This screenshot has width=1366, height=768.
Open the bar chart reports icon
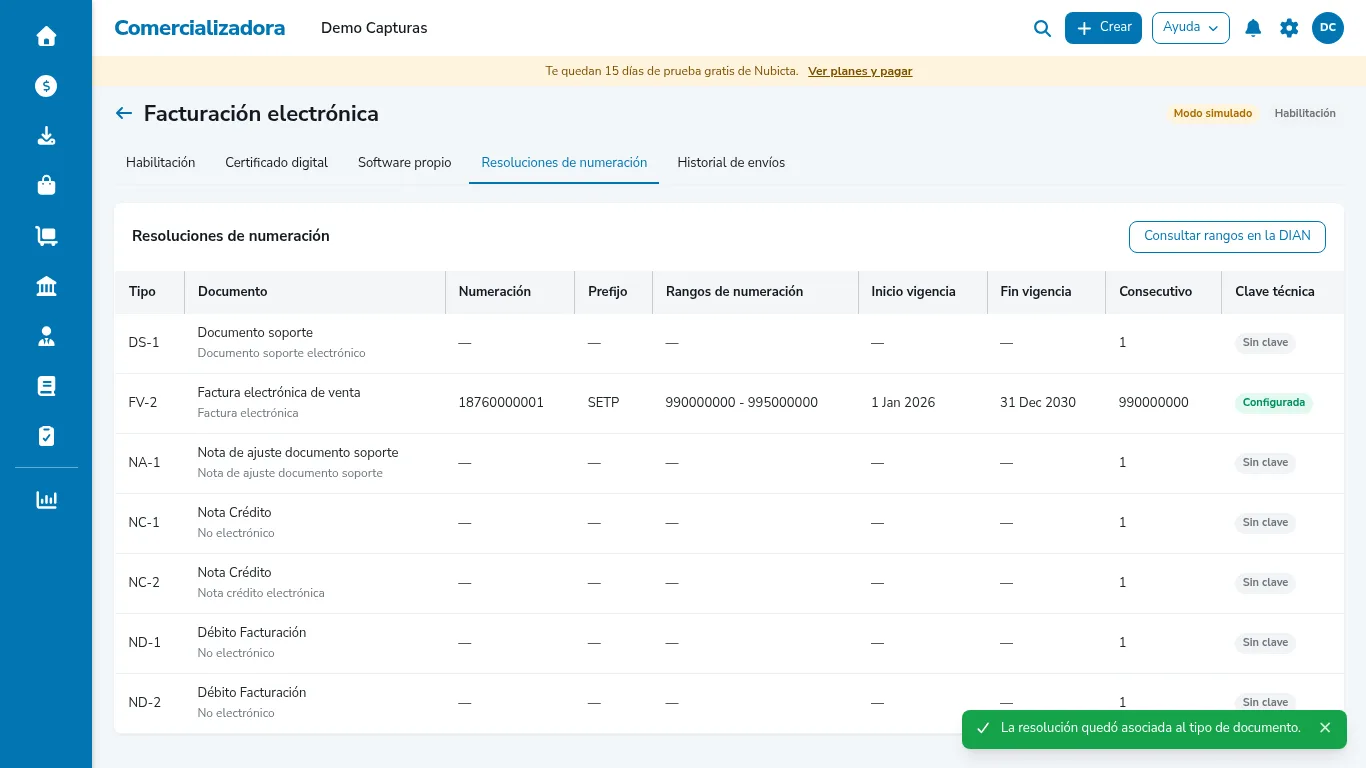[46, 500]
